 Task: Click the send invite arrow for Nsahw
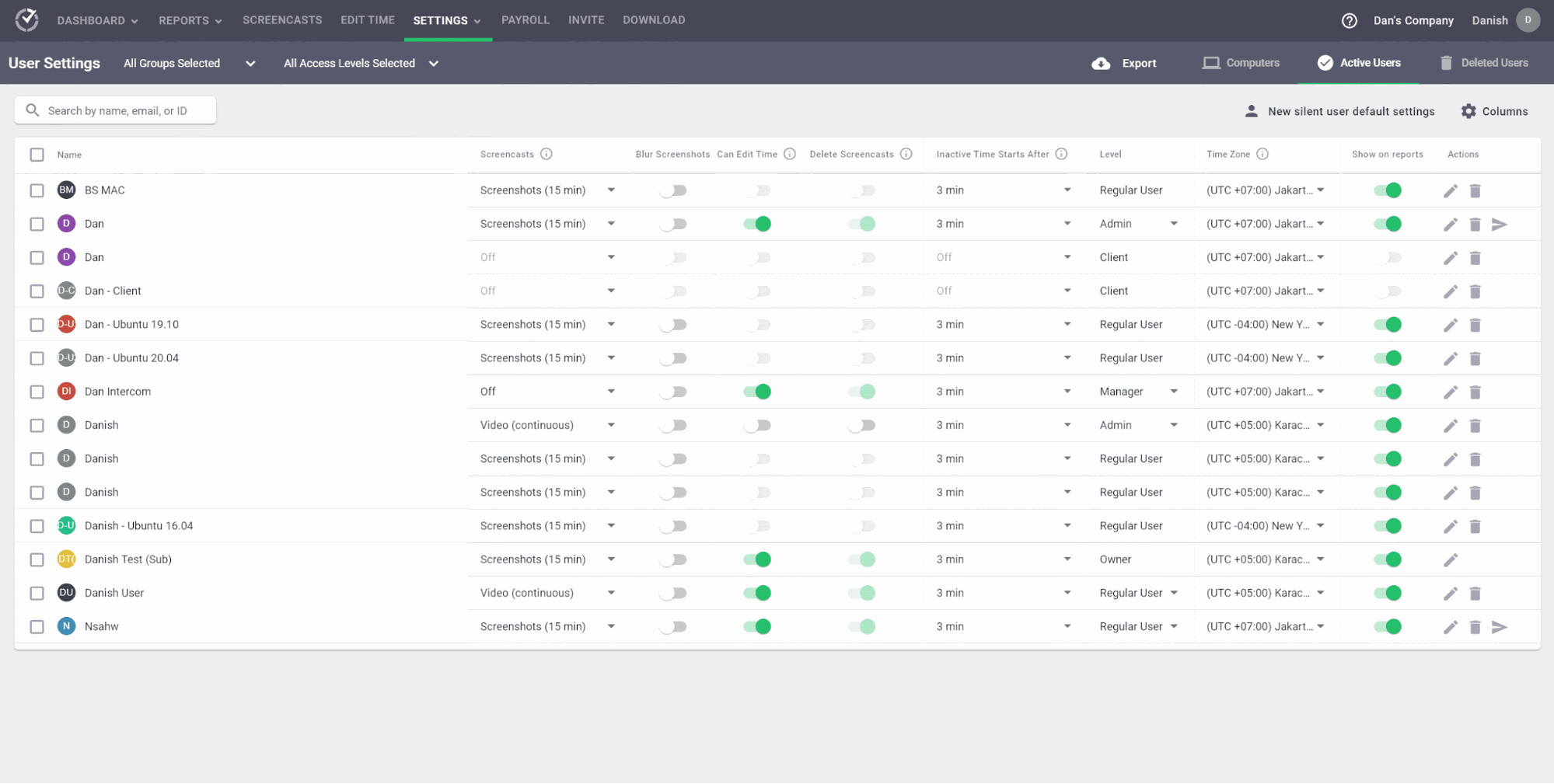[x=1499, y=626]
